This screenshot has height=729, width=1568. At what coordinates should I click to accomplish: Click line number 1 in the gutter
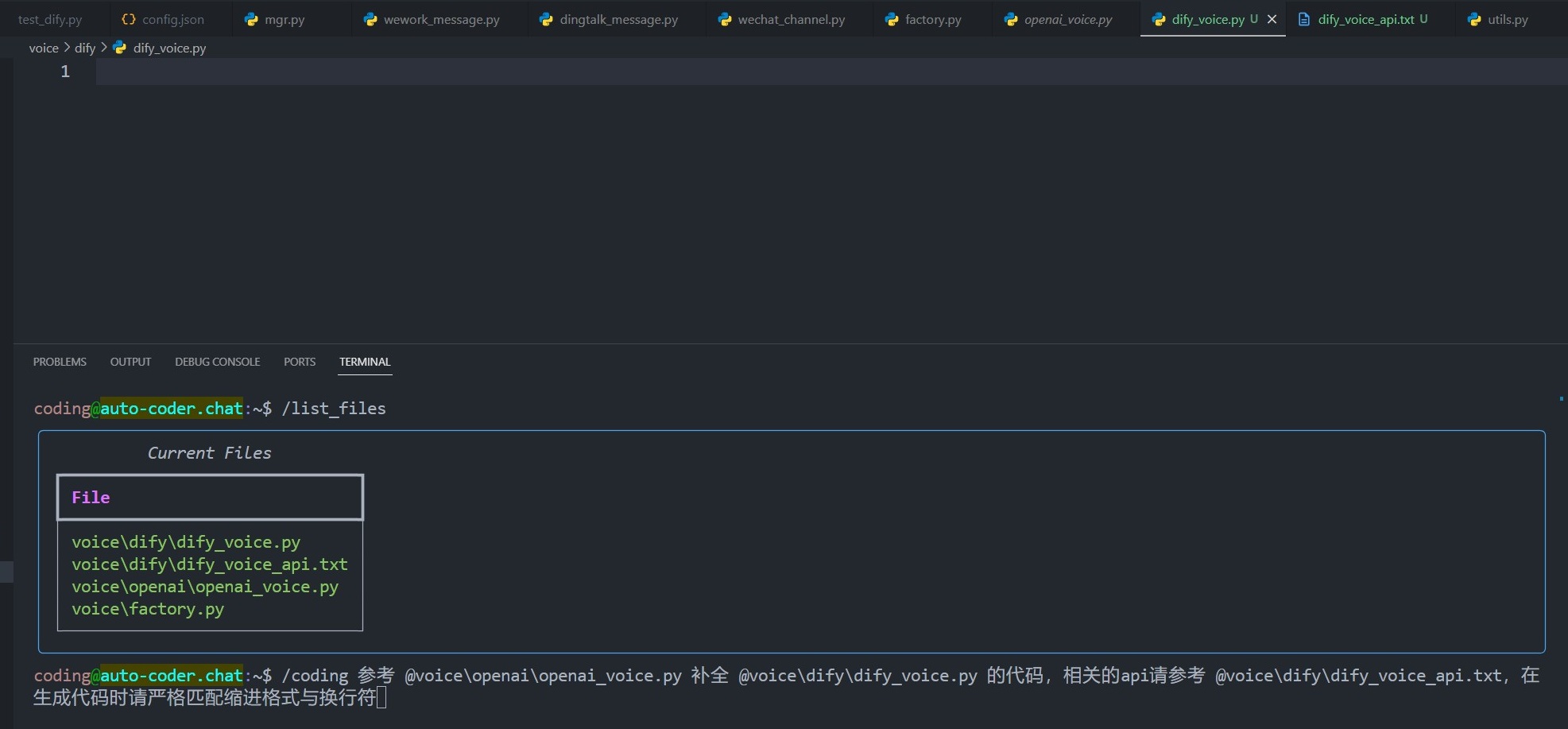[x=65, y=72]
